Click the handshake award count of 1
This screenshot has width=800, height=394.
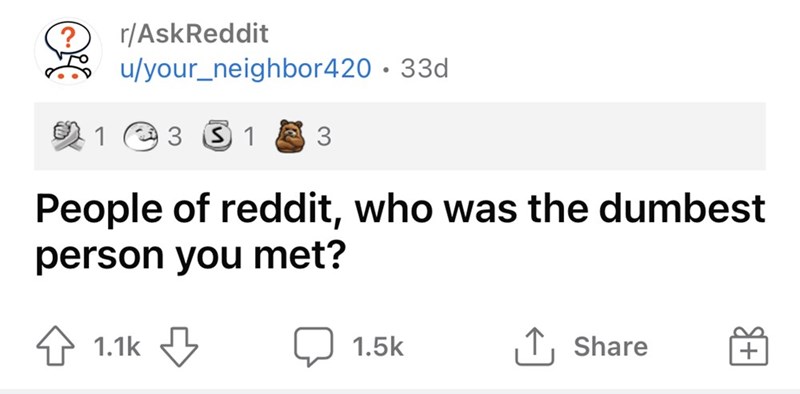[101, 137]
